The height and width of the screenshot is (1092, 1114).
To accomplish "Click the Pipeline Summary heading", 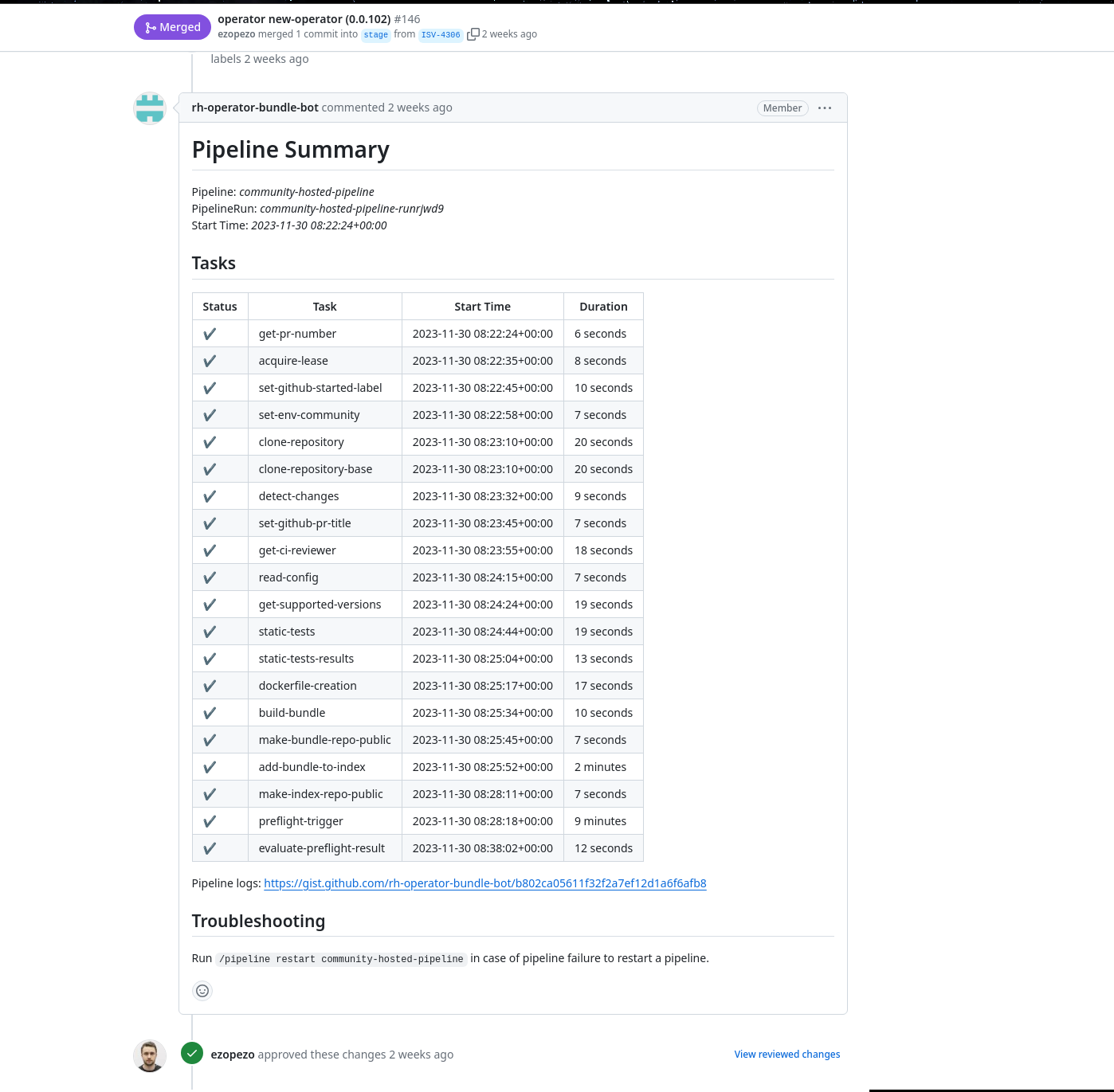I will 291,150.
